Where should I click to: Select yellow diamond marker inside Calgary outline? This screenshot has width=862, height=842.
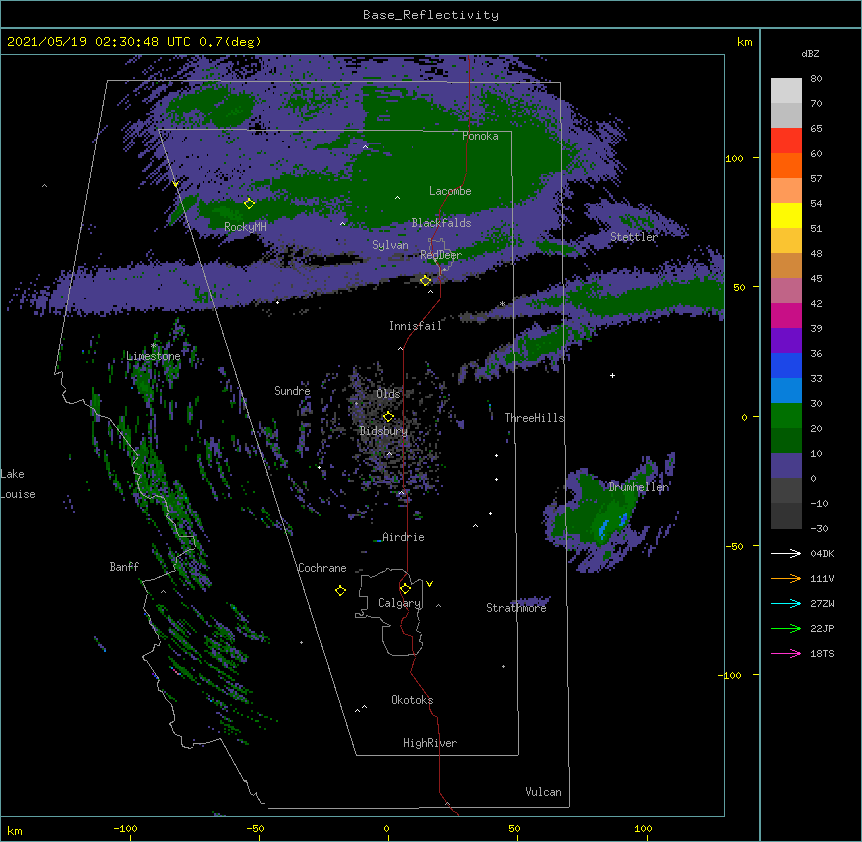[405, 589]
